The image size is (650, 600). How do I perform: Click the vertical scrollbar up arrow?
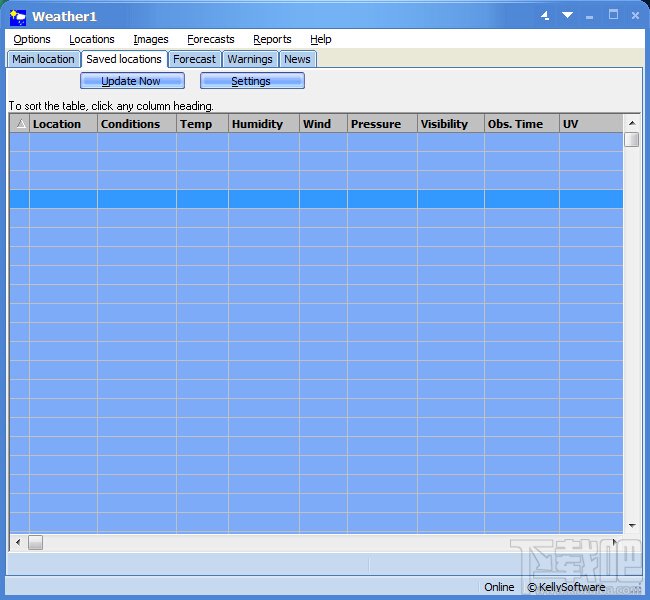point(632,123)
